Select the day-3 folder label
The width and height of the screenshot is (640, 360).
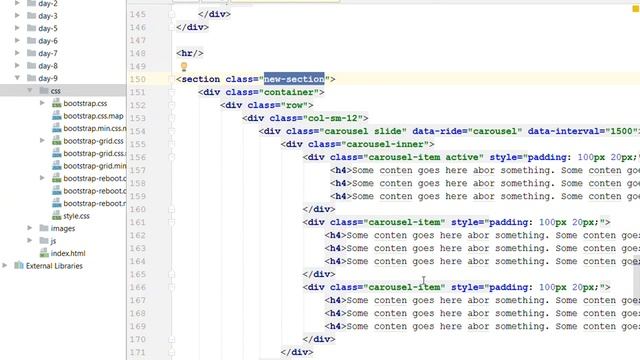coord(48,16)
